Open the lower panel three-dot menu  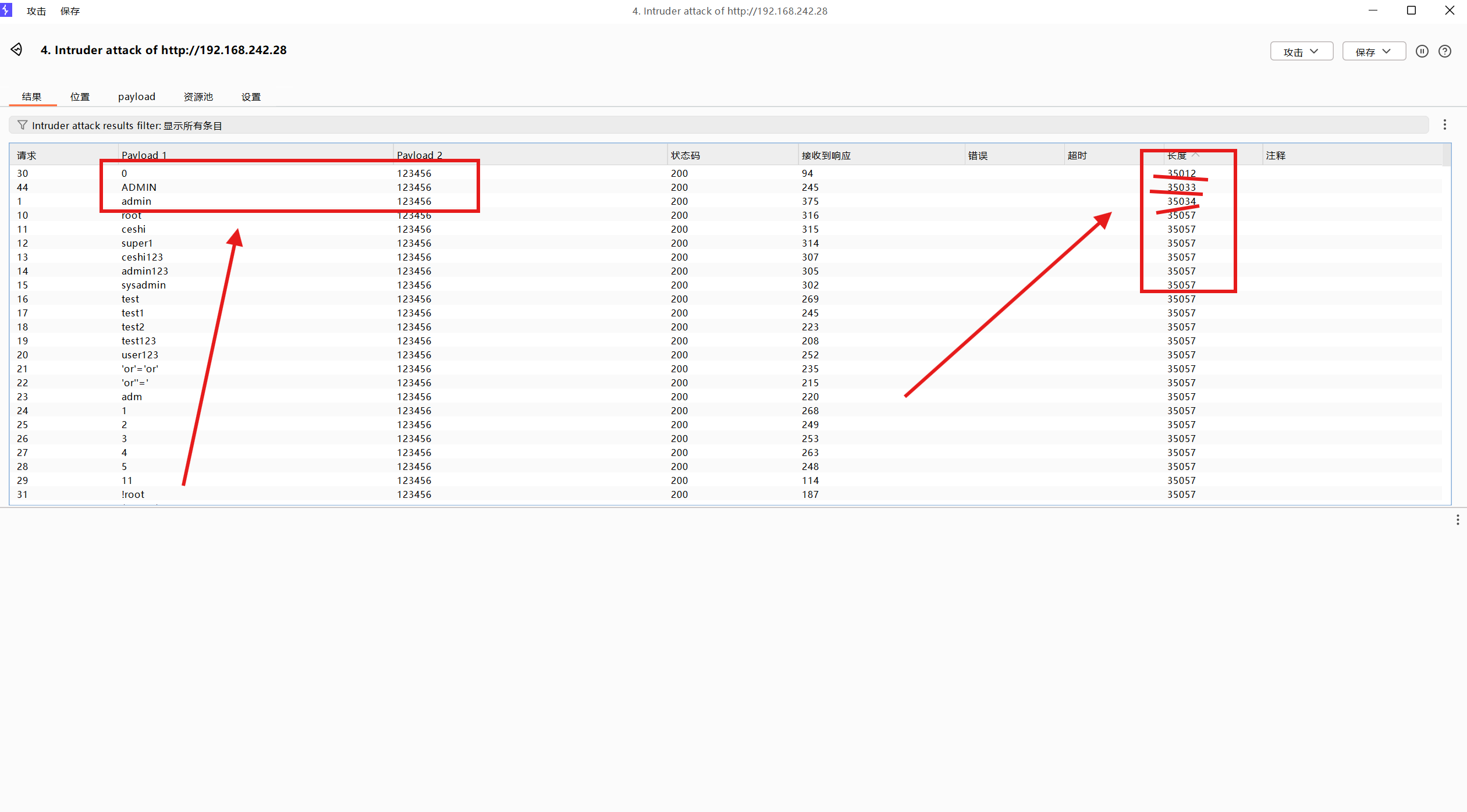tap(1457, 519)
